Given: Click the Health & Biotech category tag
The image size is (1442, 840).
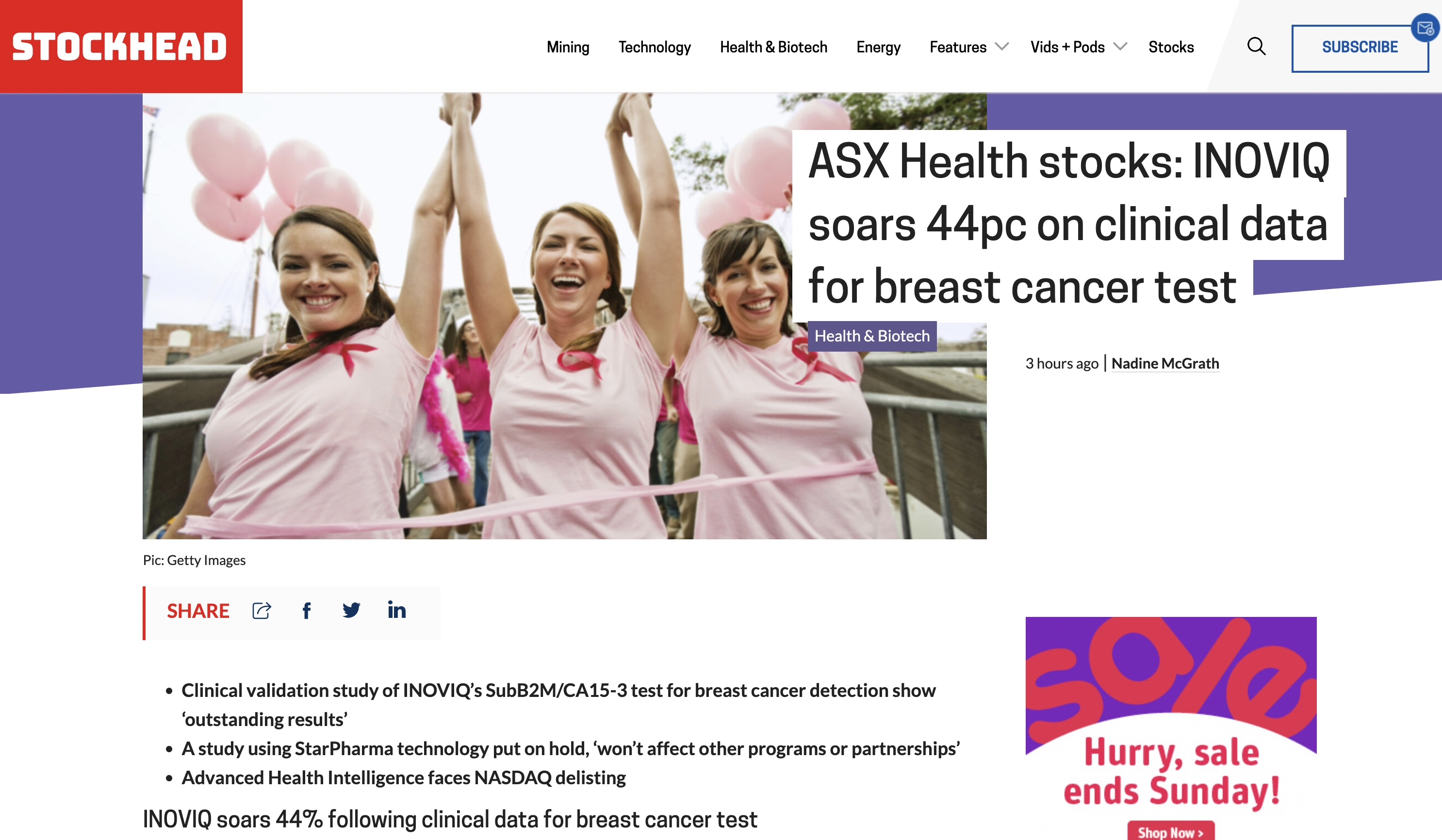Looking at the screenshot, I should [872, 336].
